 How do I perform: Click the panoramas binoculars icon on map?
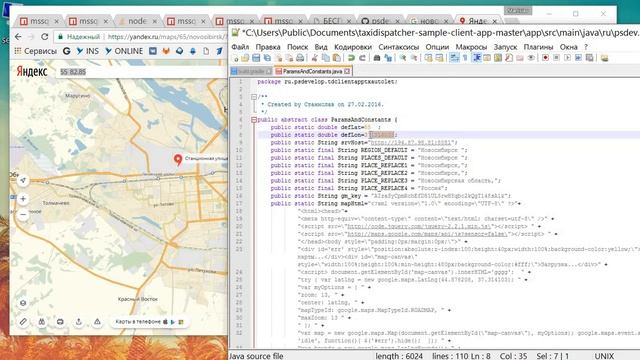click(42, 322)
